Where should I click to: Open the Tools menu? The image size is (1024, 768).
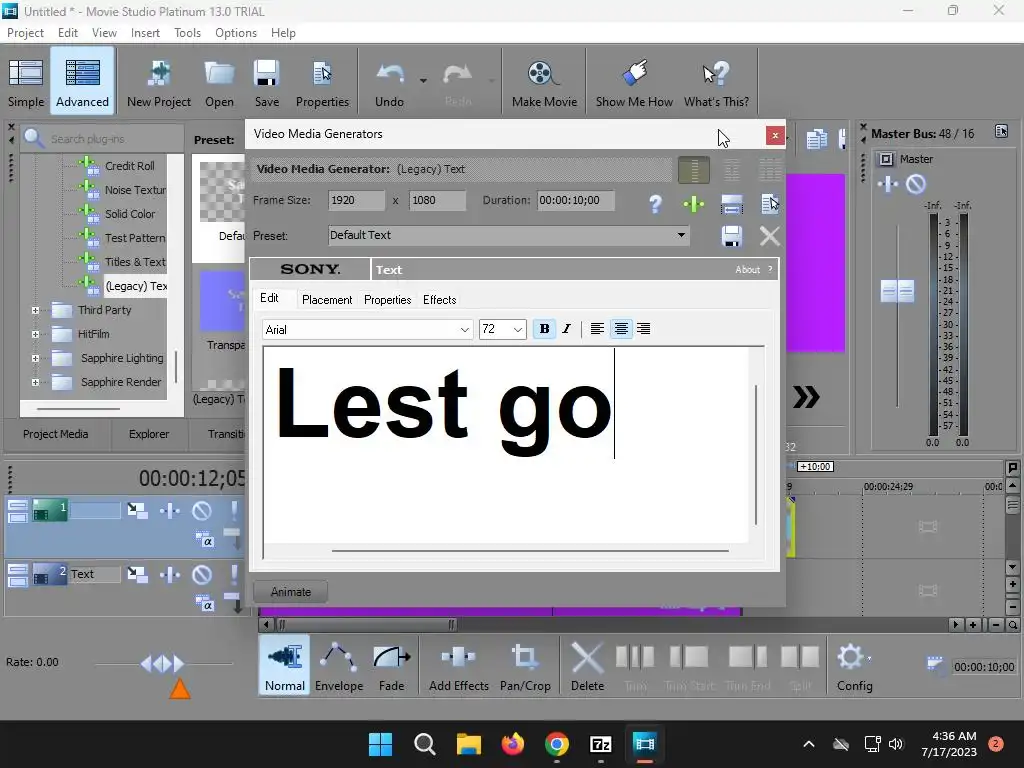pos(187,33)
